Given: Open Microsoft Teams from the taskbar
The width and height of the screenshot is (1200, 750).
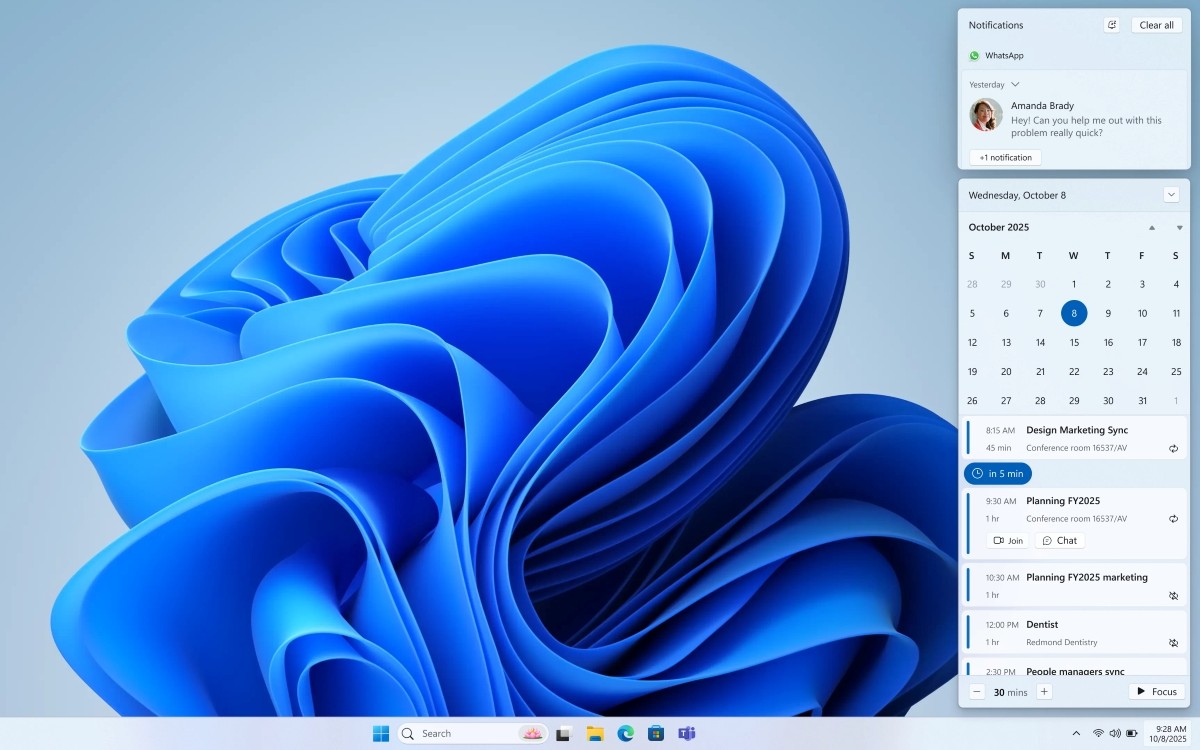Looking at the screenshot, I should 688,733.
